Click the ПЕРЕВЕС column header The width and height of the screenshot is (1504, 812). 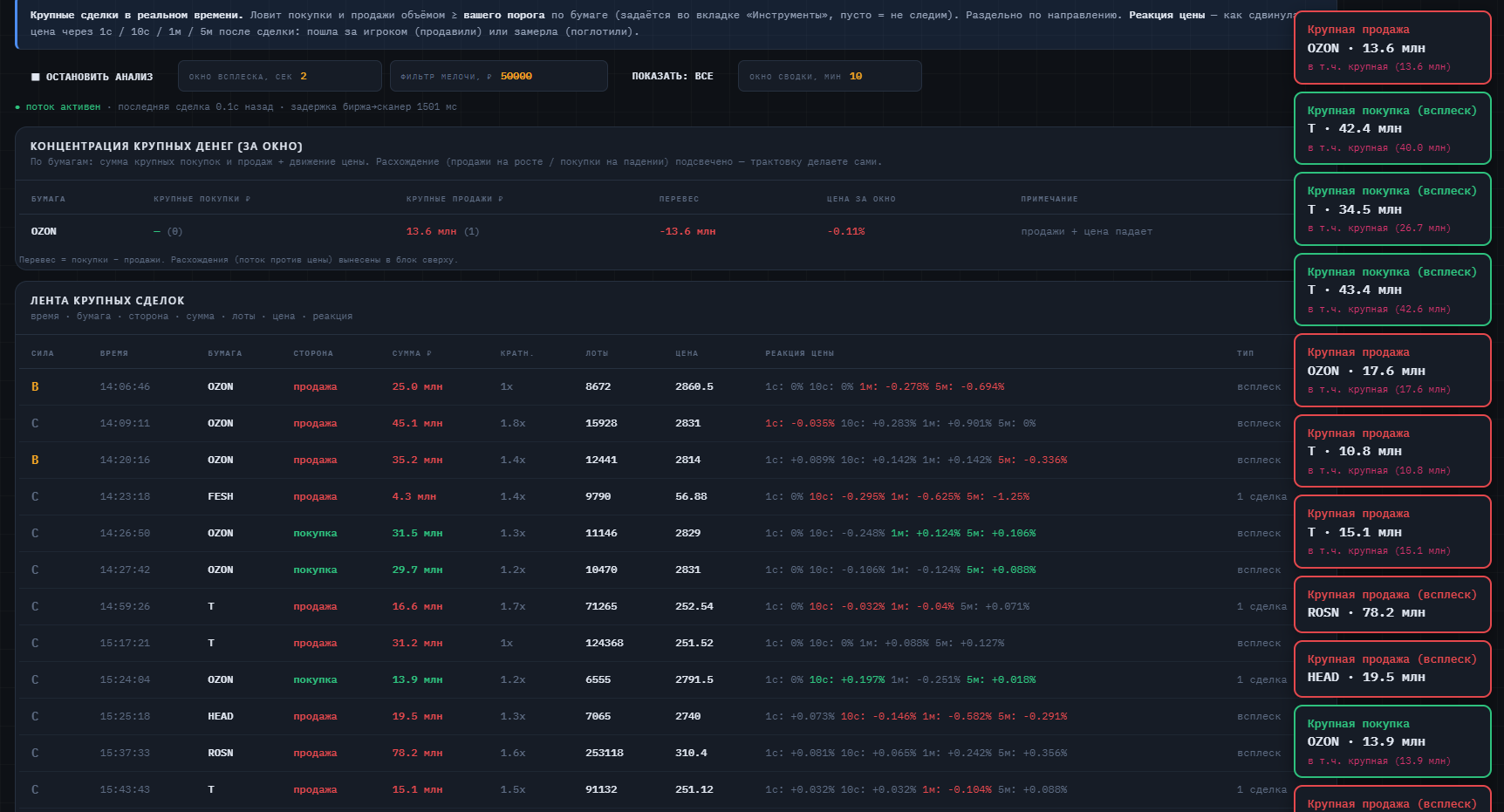679,199
